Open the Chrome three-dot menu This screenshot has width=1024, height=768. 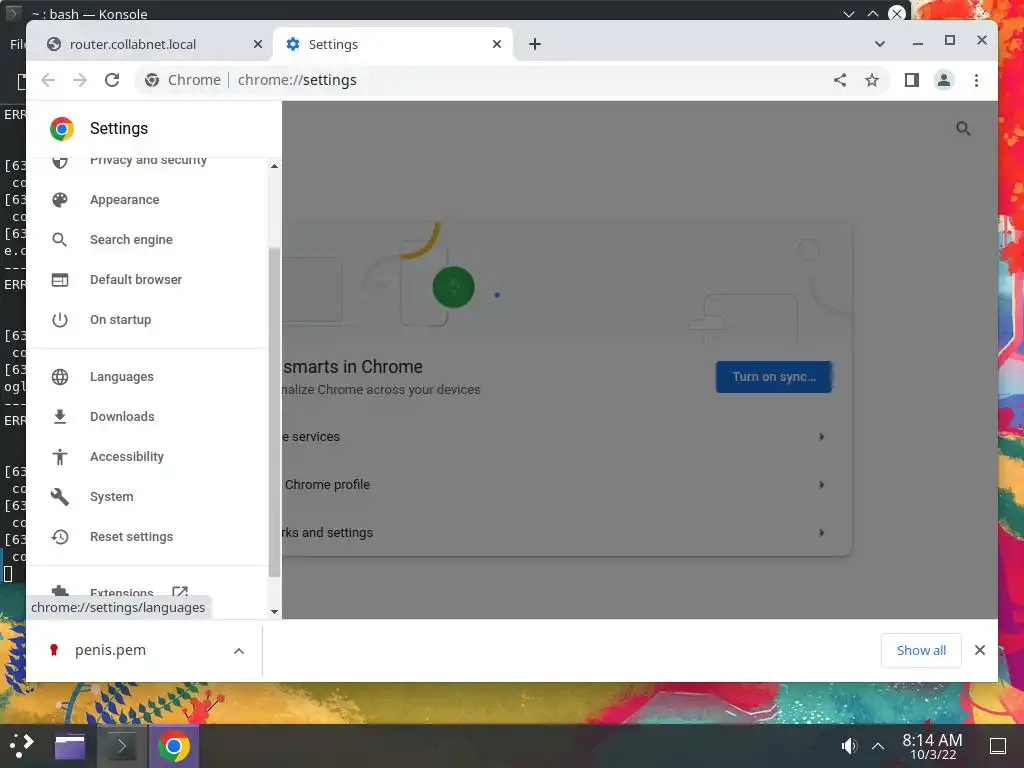(976, 80)
